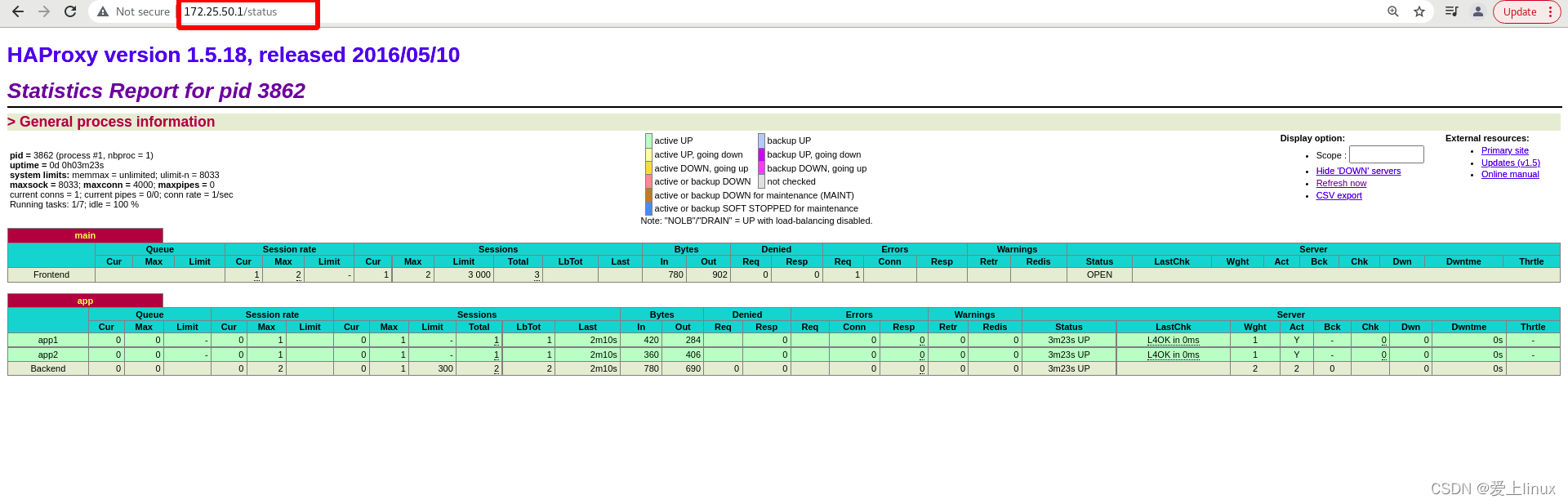Click the active DOWN, going up yellow swatch
The width and height of the screenshot is (1568, 504).
pos(648,168)
